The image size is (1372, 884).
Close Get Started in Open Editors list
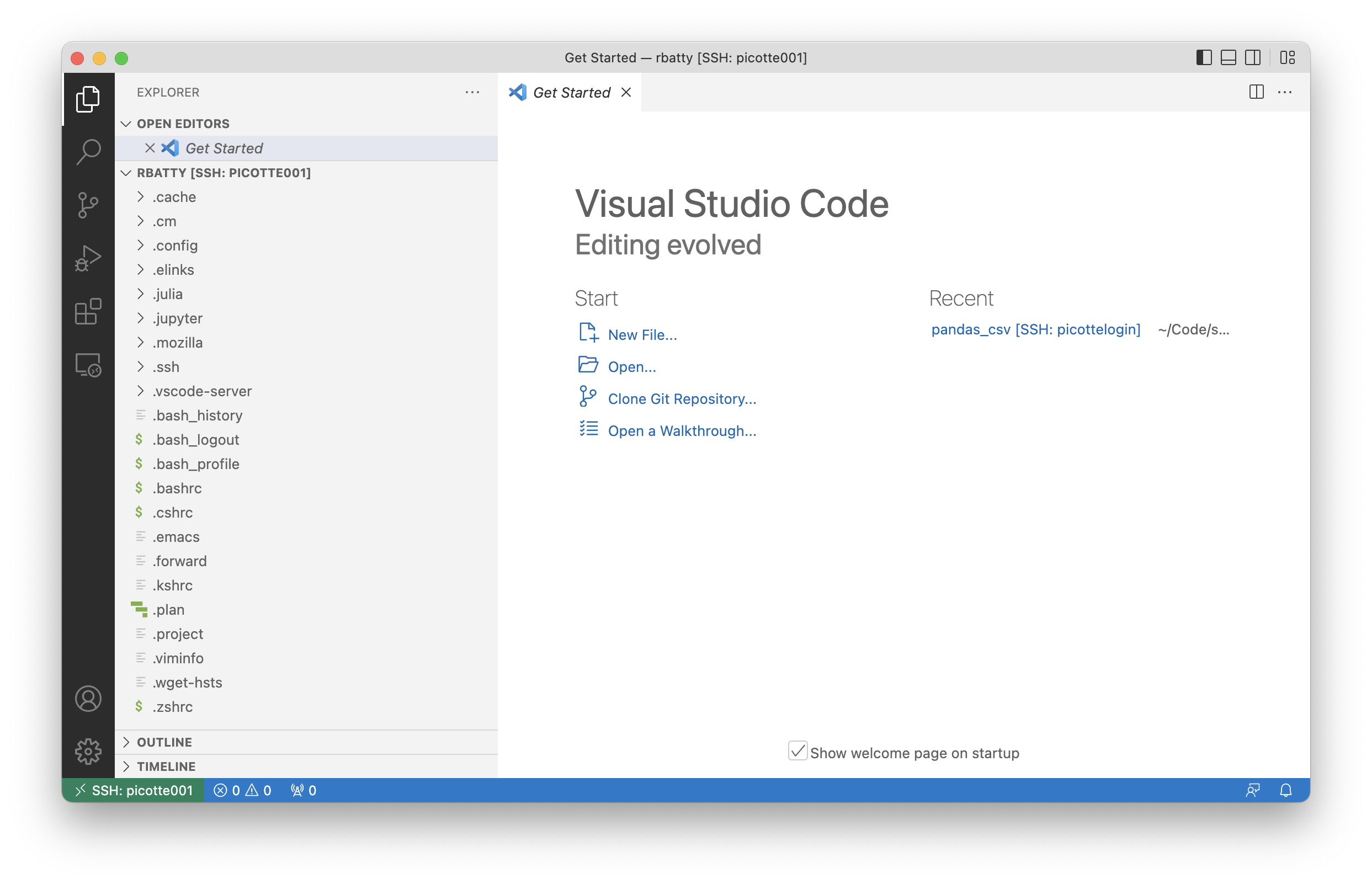point(150,148)
